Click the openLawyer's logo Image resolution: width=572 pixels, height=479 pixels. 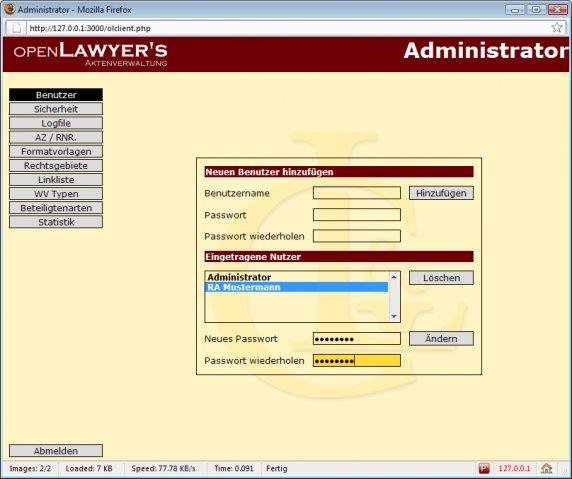pyautogui.click(x=90, y=54)
